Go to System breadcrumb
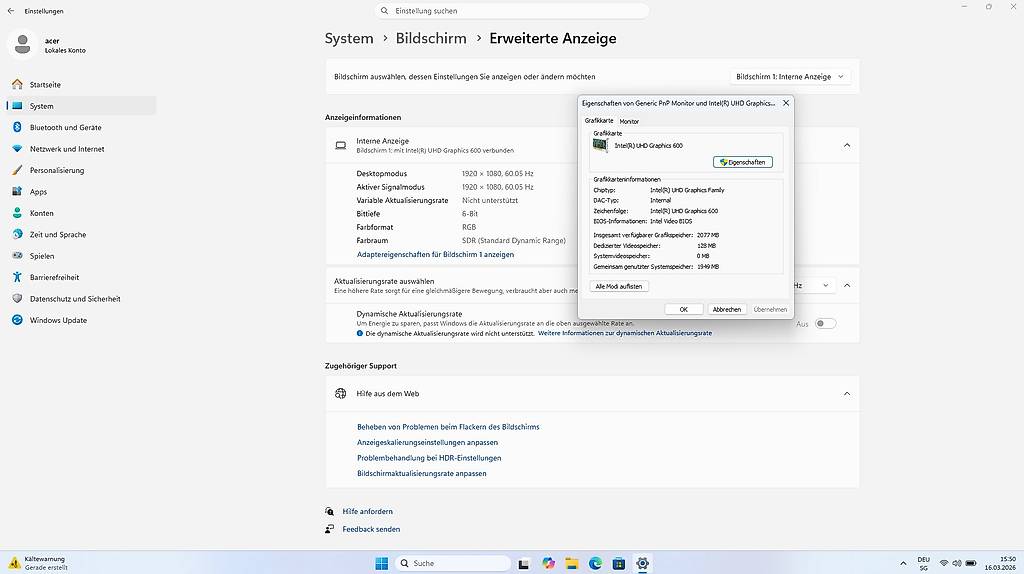The width and height of the screenshot is (1024, 574). pos(349,39)
